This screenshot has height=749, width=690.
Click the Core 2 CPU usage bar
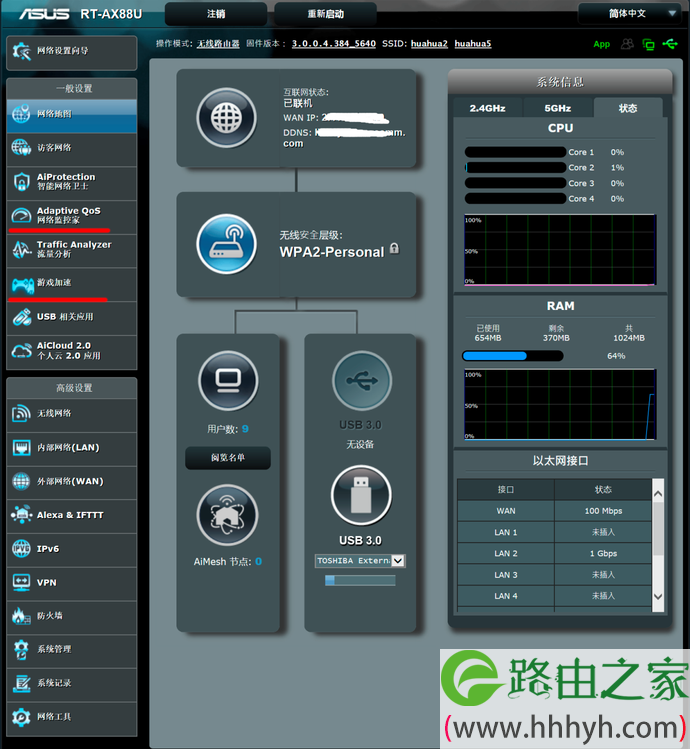[516, 168]
